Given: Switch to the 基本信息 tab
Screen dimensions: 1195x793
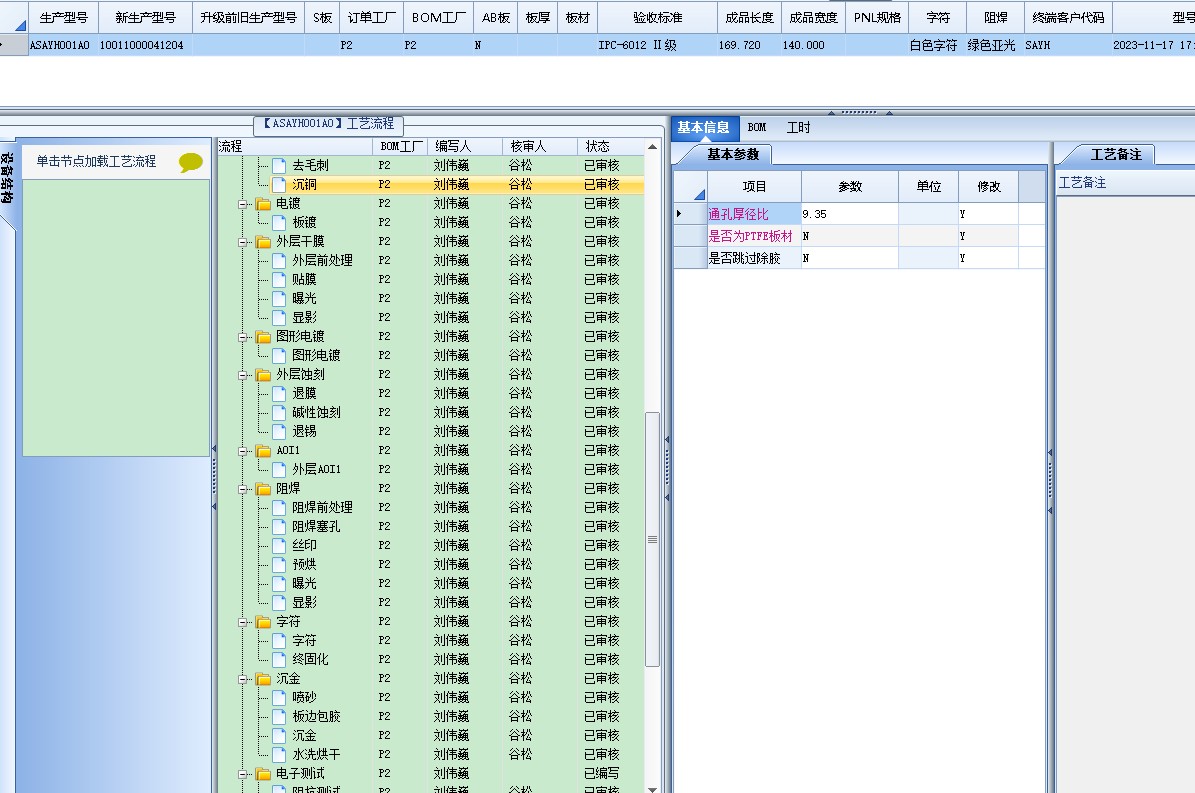Looking at the screenshot, I should tap(704, 128).
